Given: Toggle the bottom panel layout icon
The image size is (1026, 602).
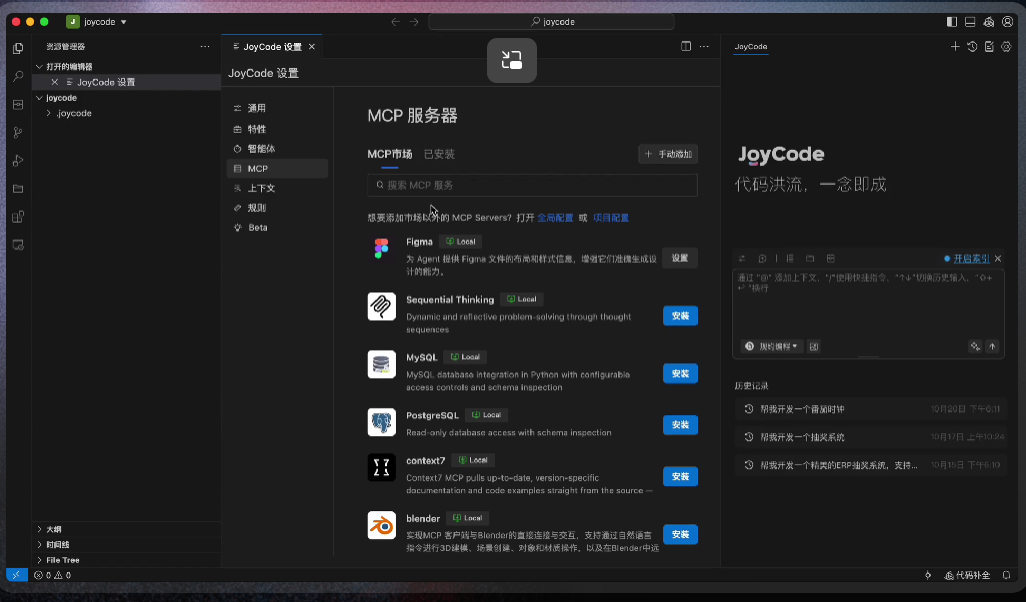Looking at the screenshot, I should (x=970, y=22).
